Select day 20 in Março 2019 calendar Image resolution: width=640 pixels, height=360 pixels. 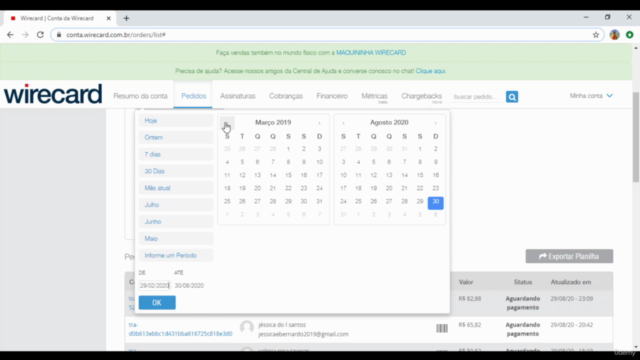tap(257, 188)
